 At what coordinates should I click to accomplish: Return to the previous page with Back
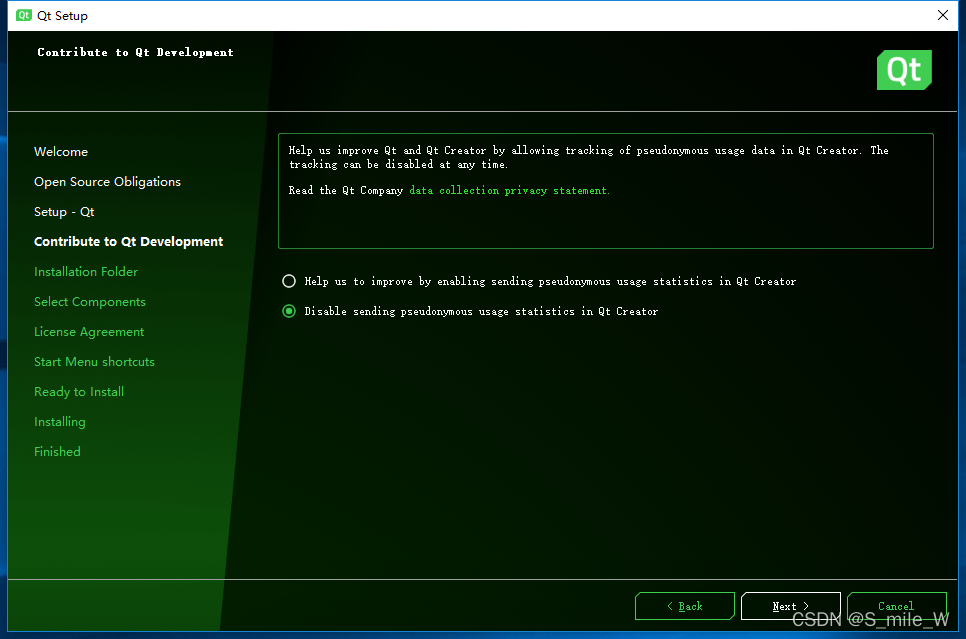coord(684,606)
